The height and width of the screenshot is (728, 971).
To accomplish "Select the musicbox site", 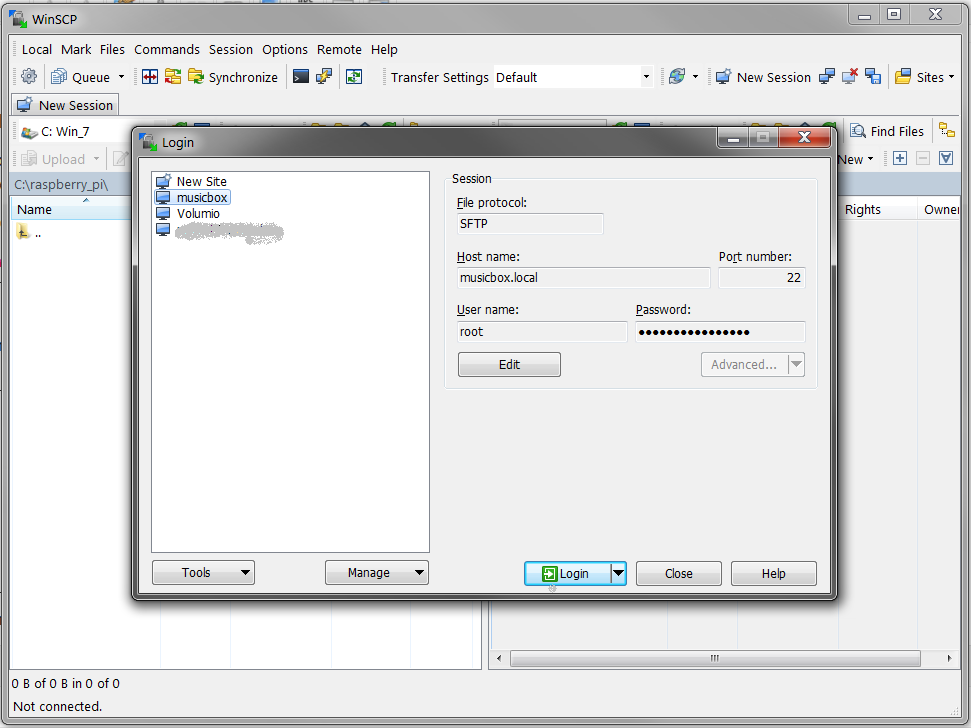I will (202, 198).
